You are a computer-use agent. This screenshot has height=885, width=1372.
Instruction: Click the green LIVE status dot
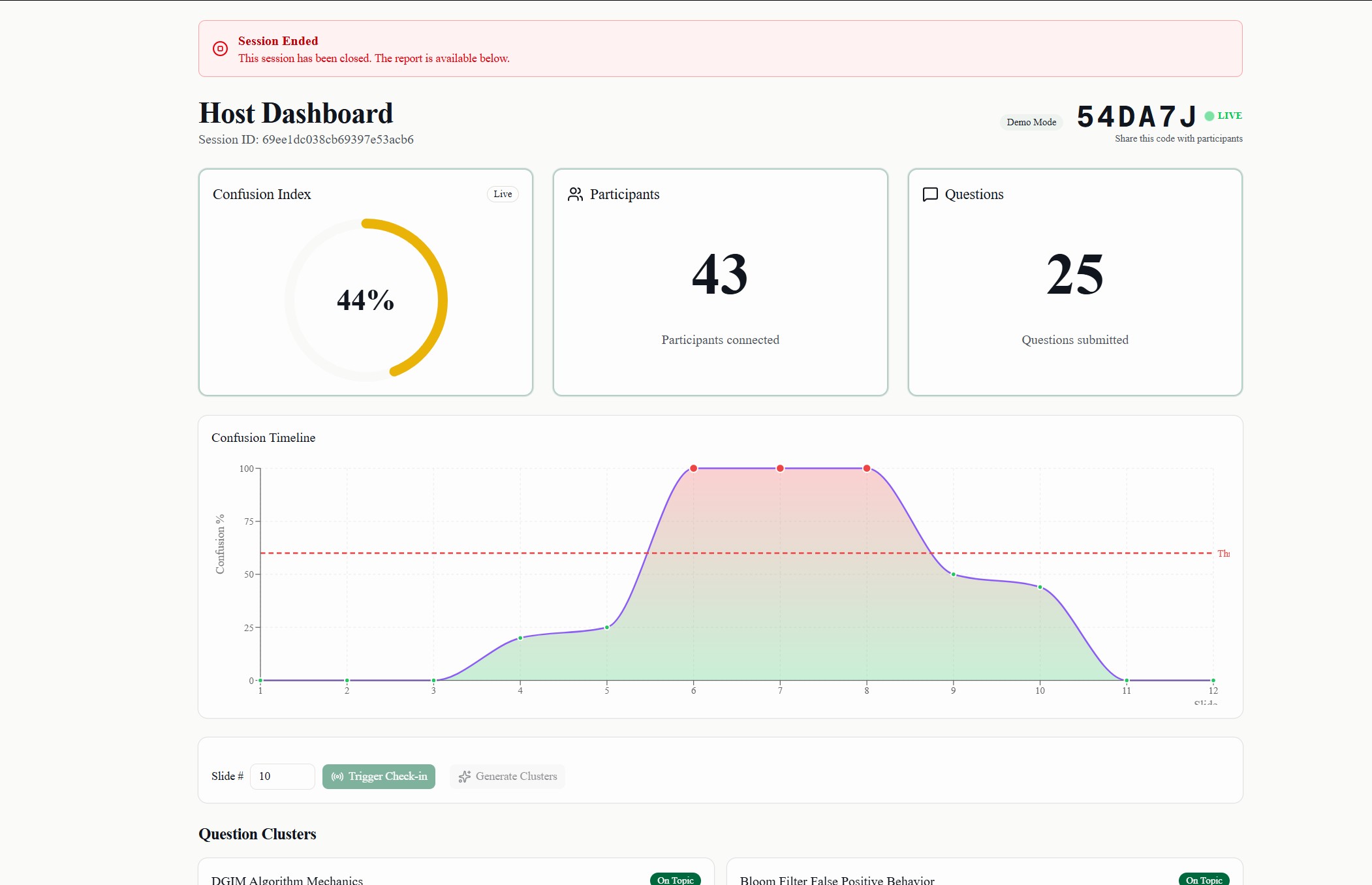1209,116
